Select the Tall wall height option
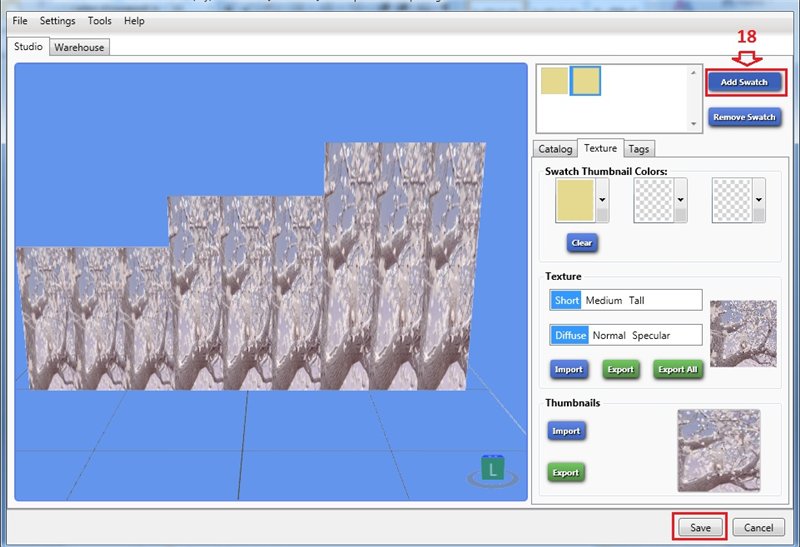800x547 pixels. tap(637, 300)
